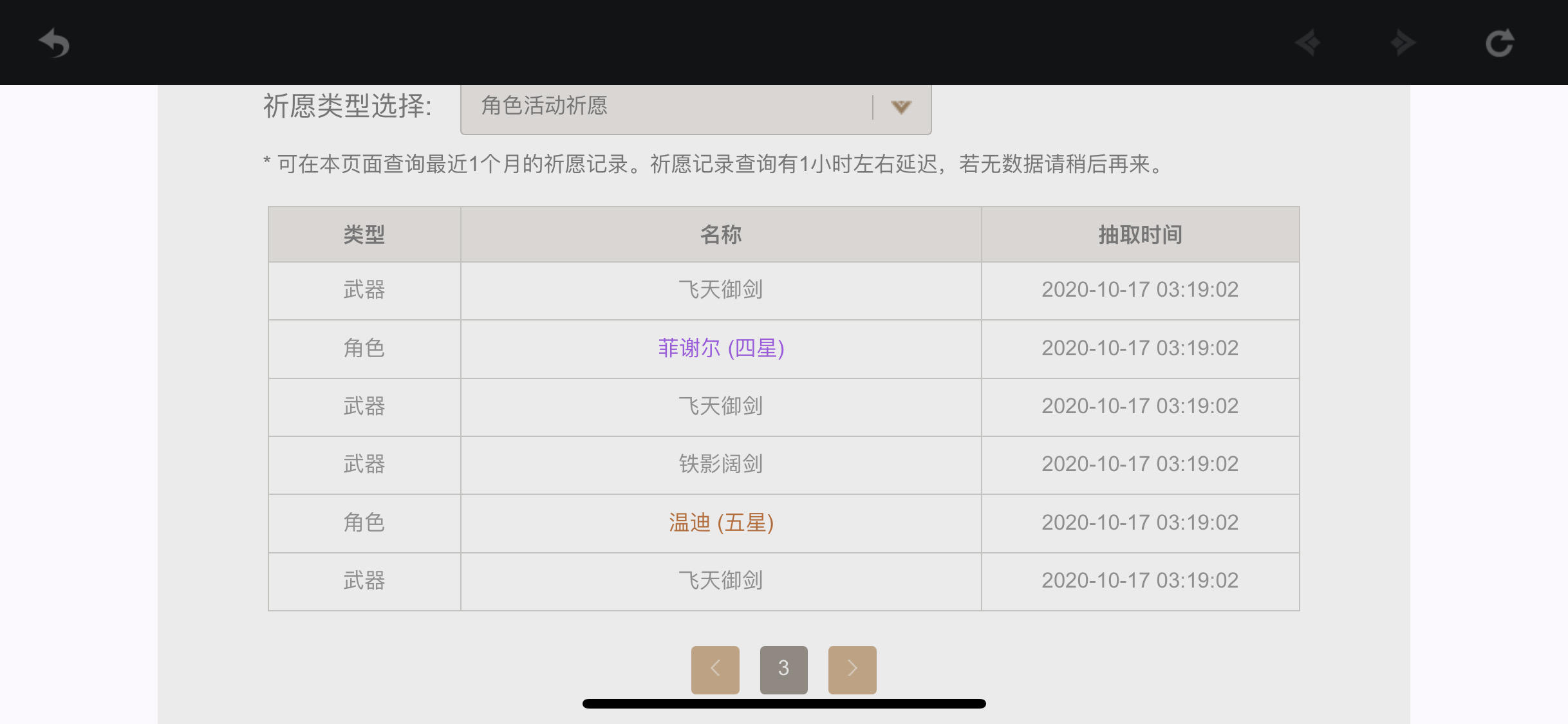Click current page number 3
Viewport: 1568px width, 724px height.
(x=783, y=669)
